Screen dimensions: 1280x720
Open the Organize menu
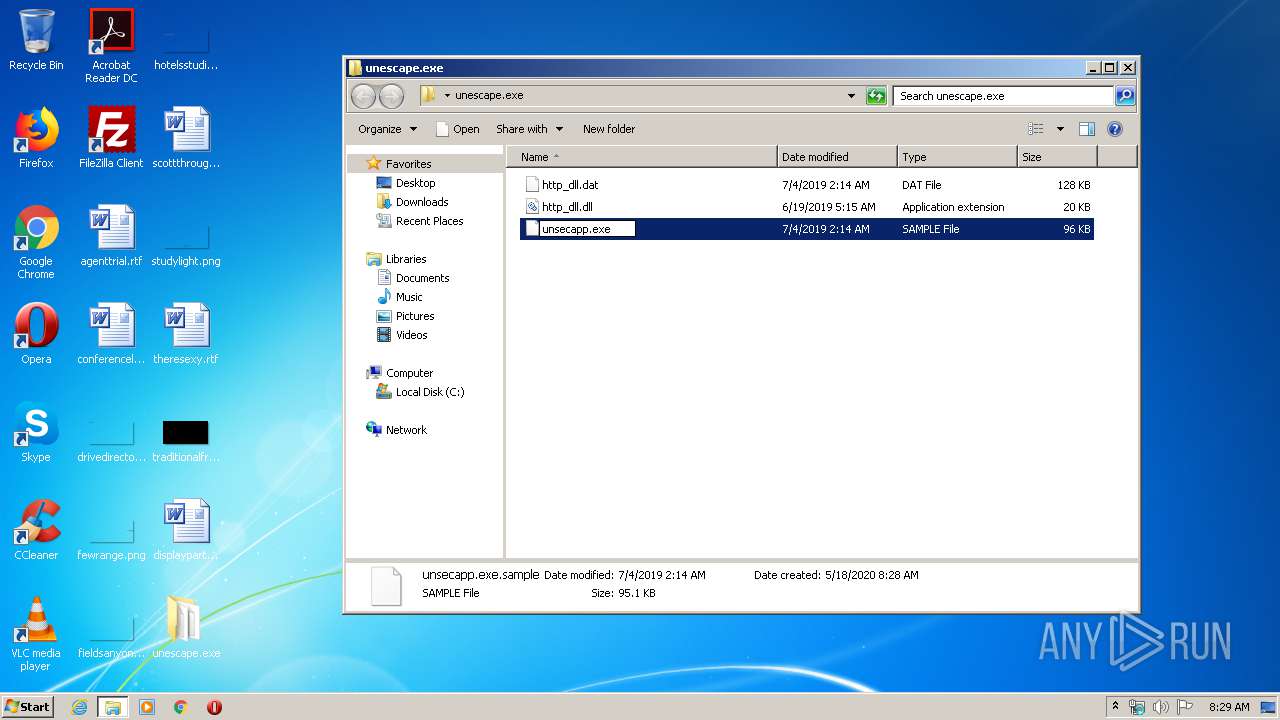click(x=387, y=129)
